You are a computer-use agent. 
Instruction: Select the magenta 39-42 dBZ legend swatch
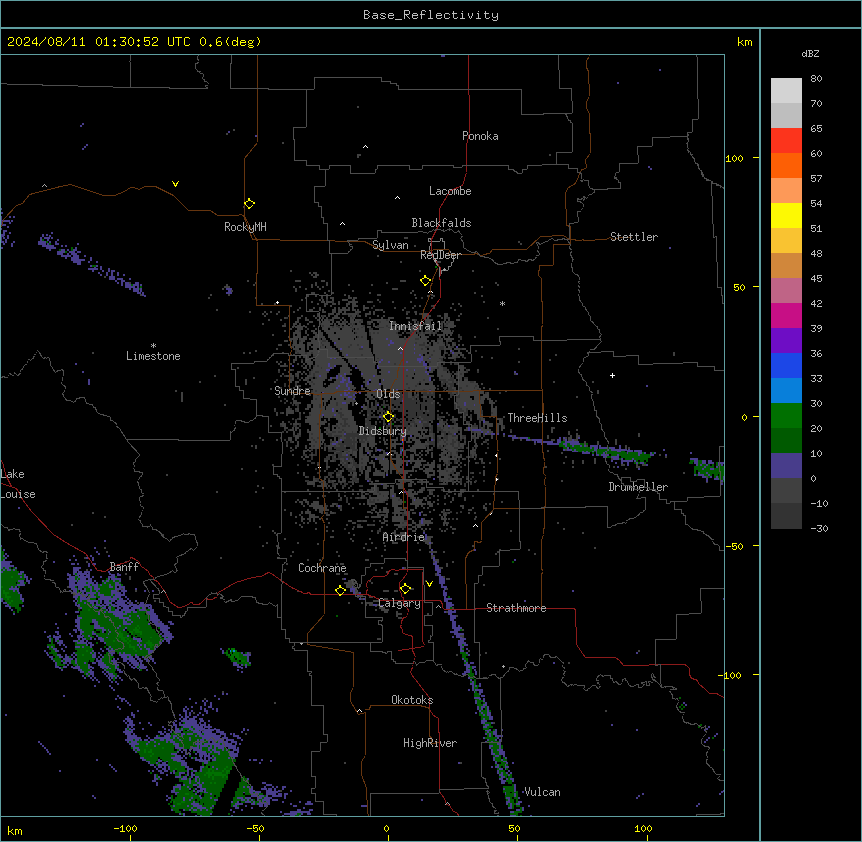tap(786, 315)
